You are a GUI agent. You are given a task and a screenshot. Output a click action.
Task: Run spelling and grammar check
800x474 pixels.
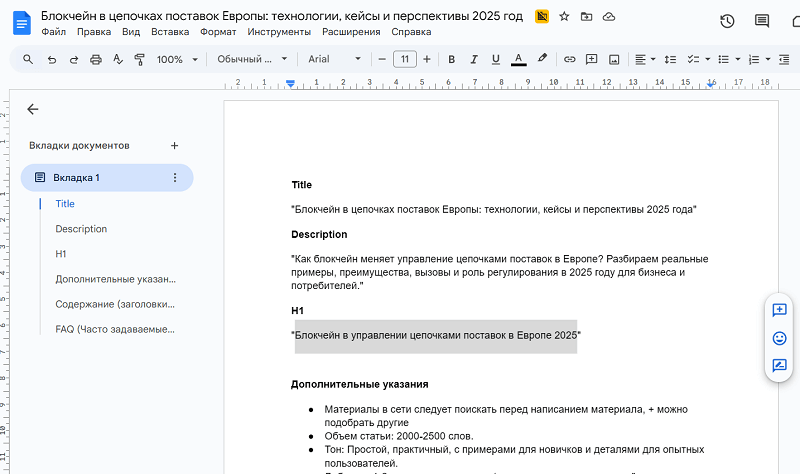[x=118, y=59]
